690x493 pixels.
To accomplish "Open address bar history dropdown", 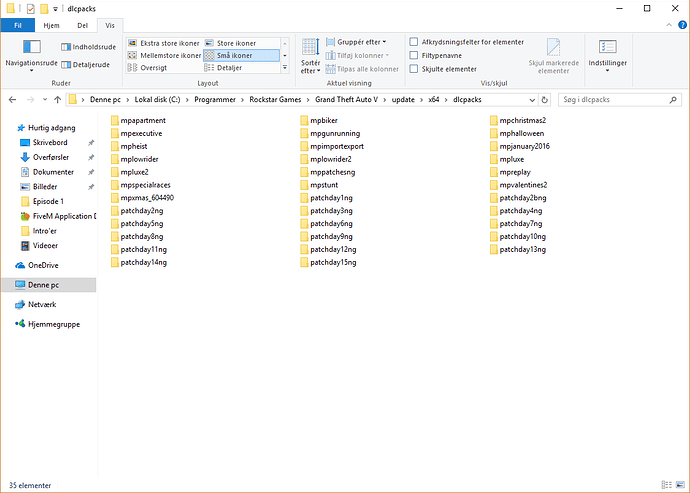I will click(x=532, y=99).
